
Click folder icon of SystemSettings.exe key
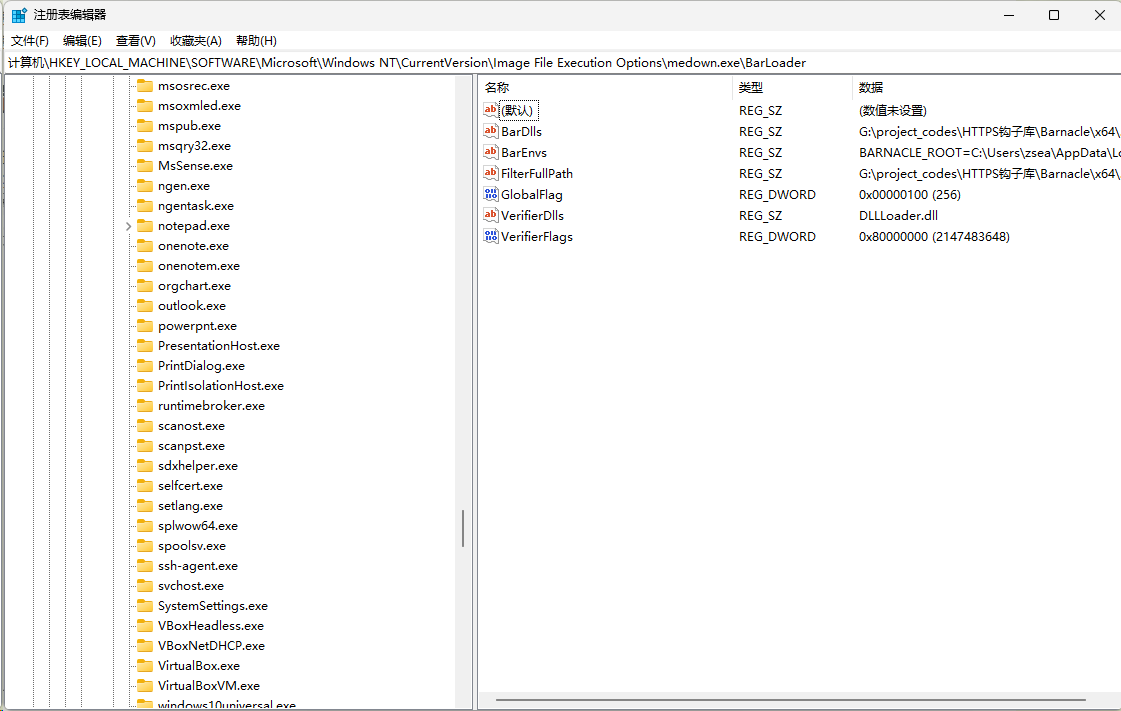tap(145, 606)
